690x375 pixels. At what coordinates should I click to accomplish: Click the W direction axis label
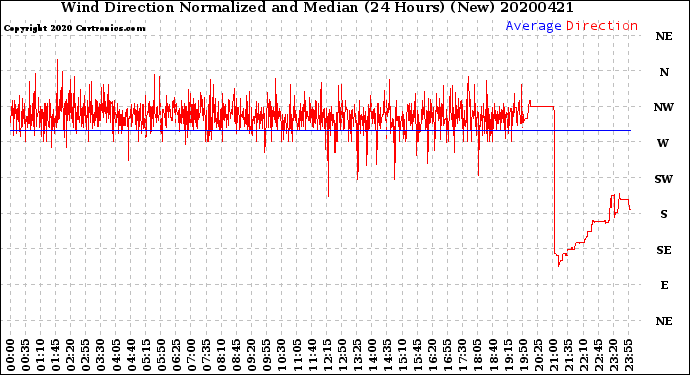coord(663,143)
